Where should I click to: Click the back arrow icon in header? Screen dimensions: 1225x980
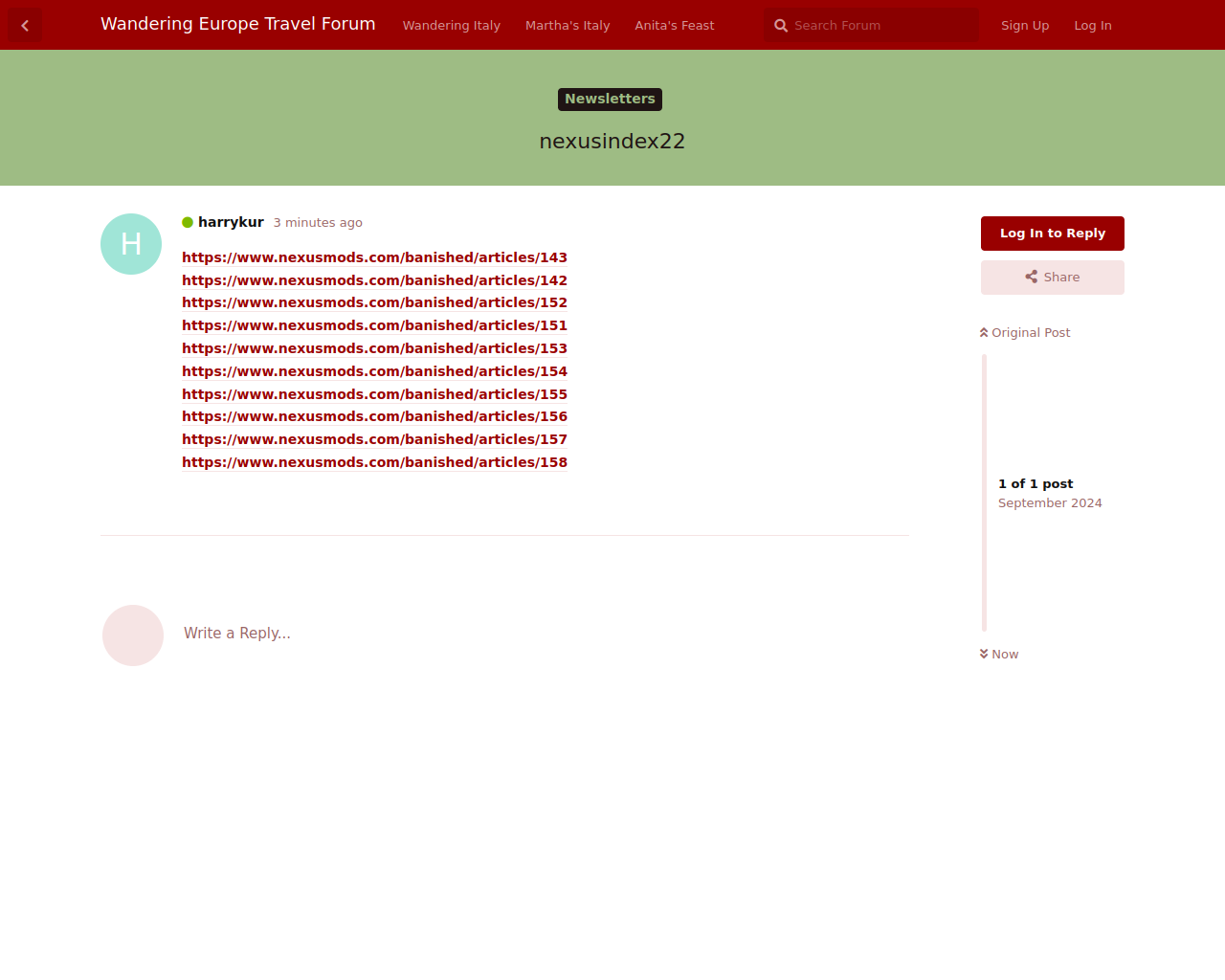point(25,26)
